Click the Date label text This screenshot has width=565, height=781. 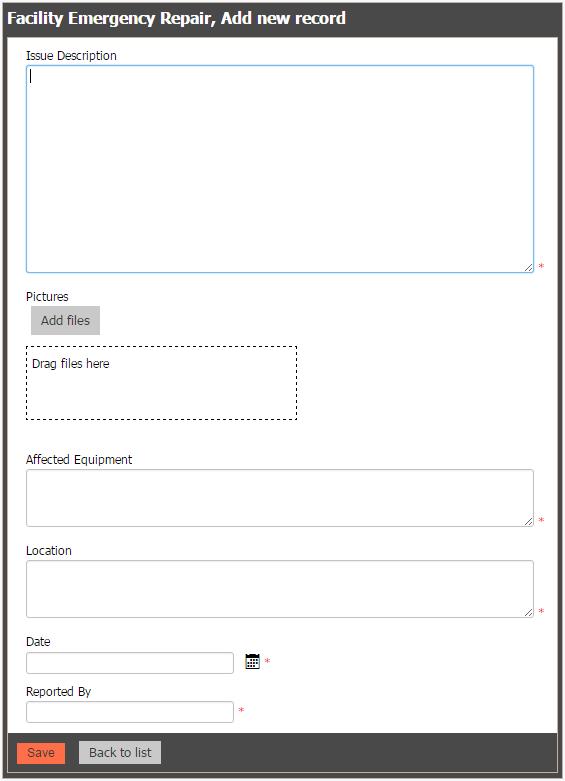38,642
